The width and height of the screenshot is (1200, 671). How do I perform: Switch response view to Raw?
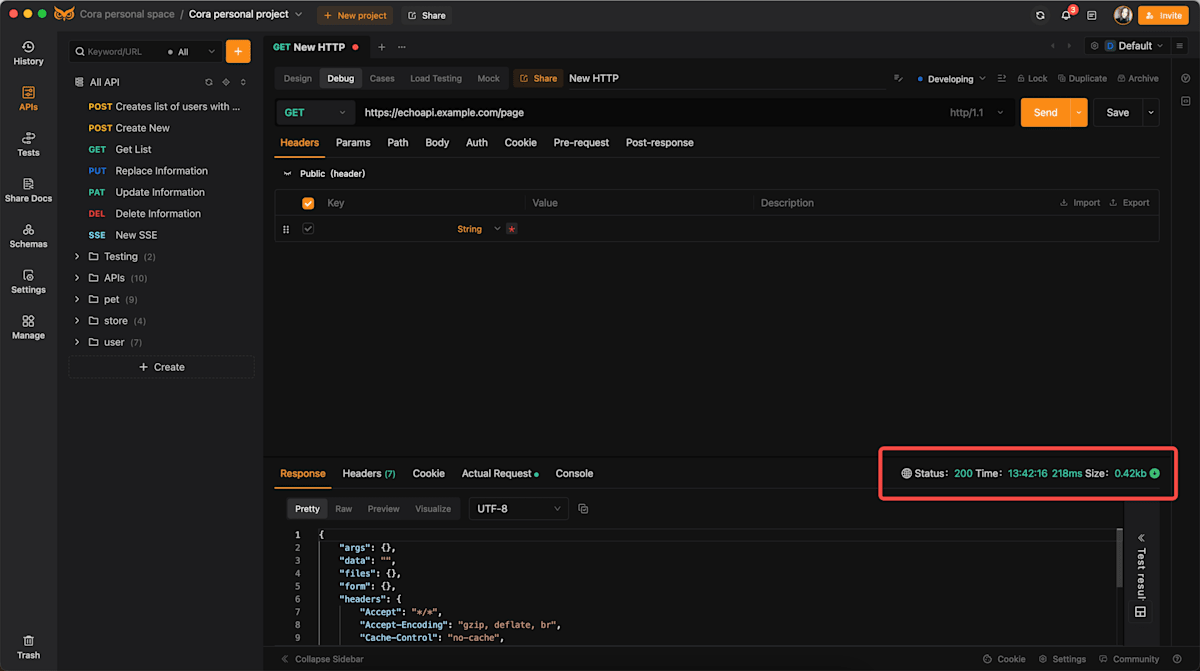(x=343, y=509)
